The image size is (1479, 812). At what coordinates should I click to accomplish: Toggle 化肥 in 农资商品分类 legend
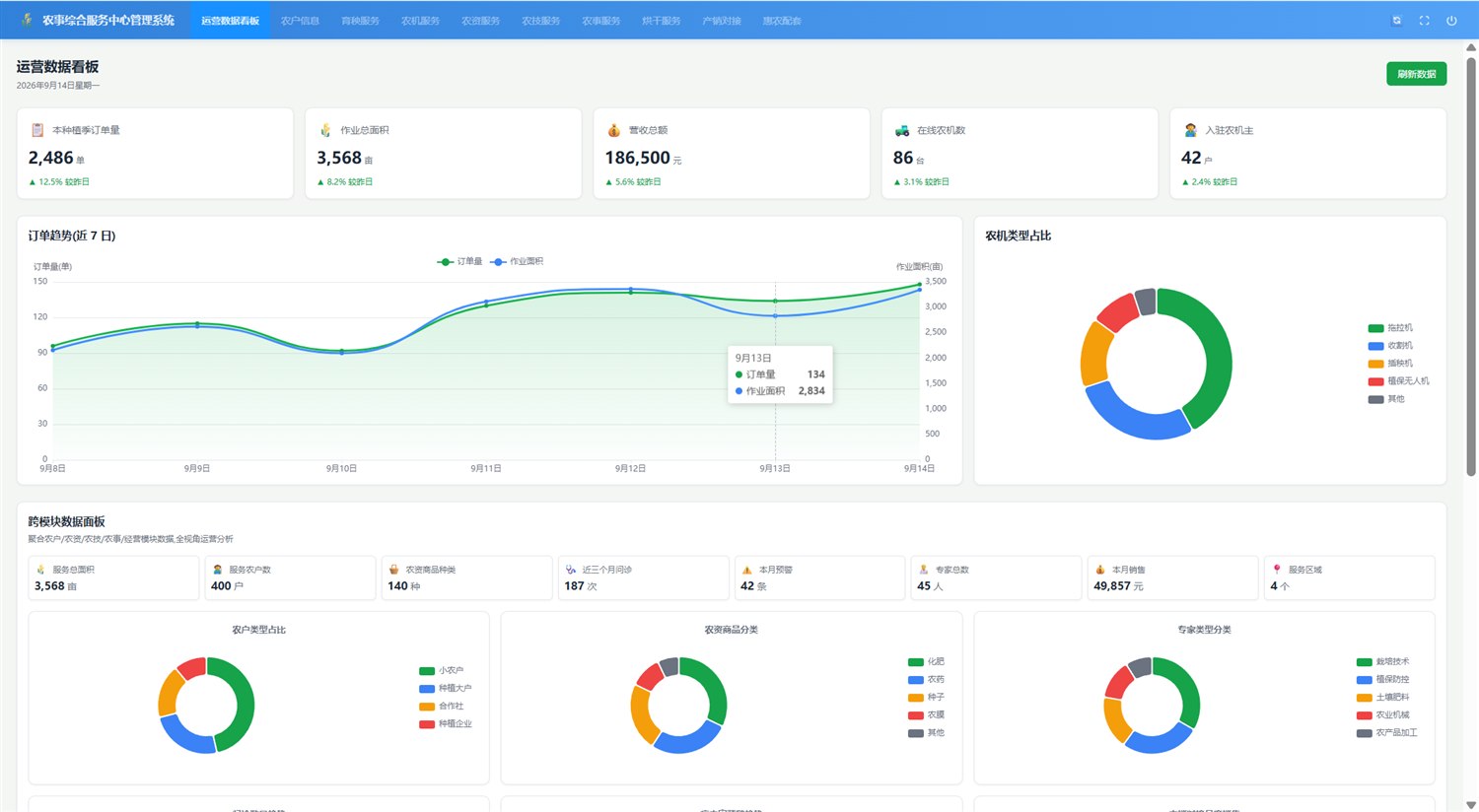tap(926, 662)
